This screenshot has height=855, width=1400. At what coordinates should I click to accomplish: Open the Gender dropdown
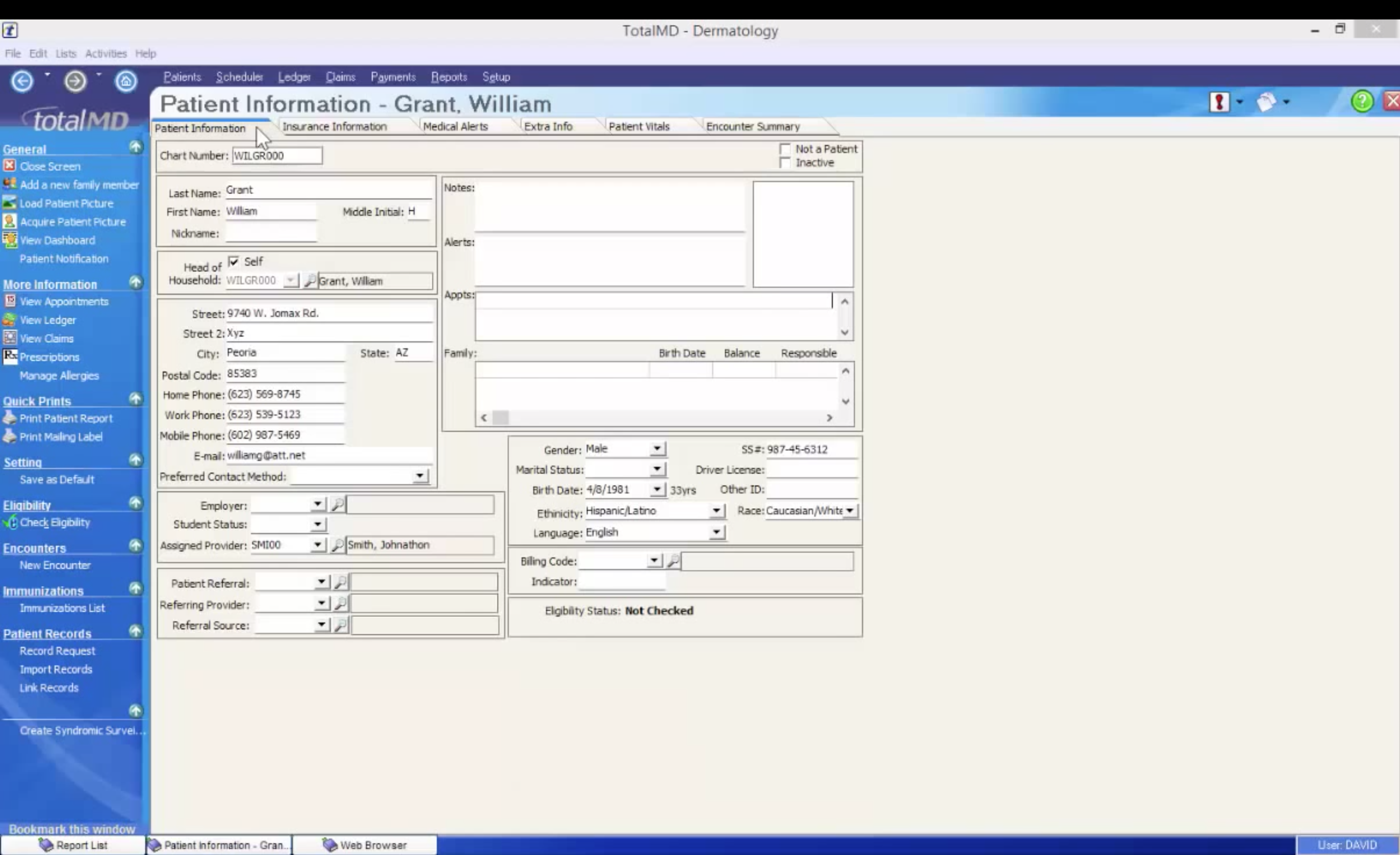657,449
